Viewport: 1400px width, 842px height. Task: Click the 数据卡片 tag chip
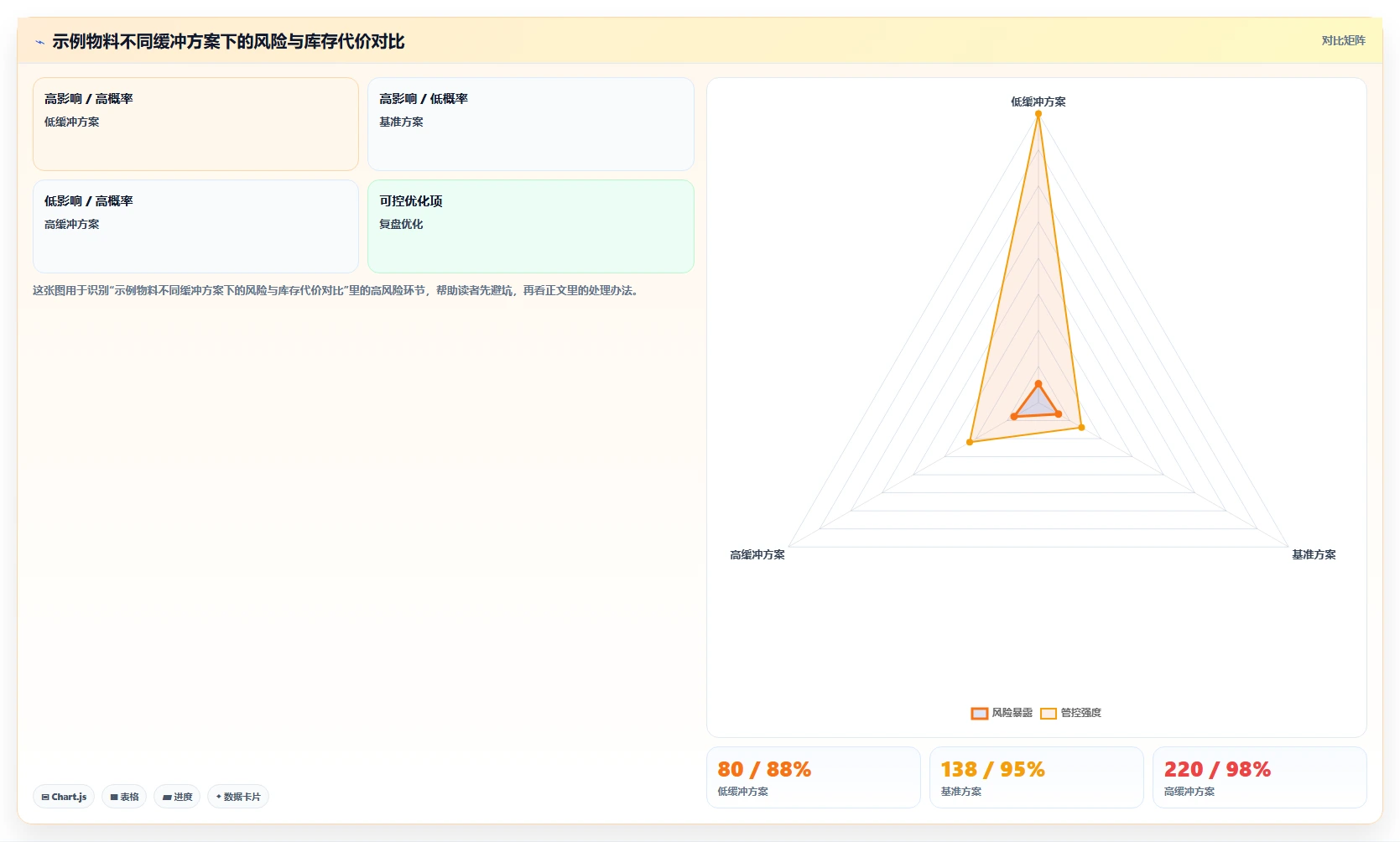tap(238, 797)
